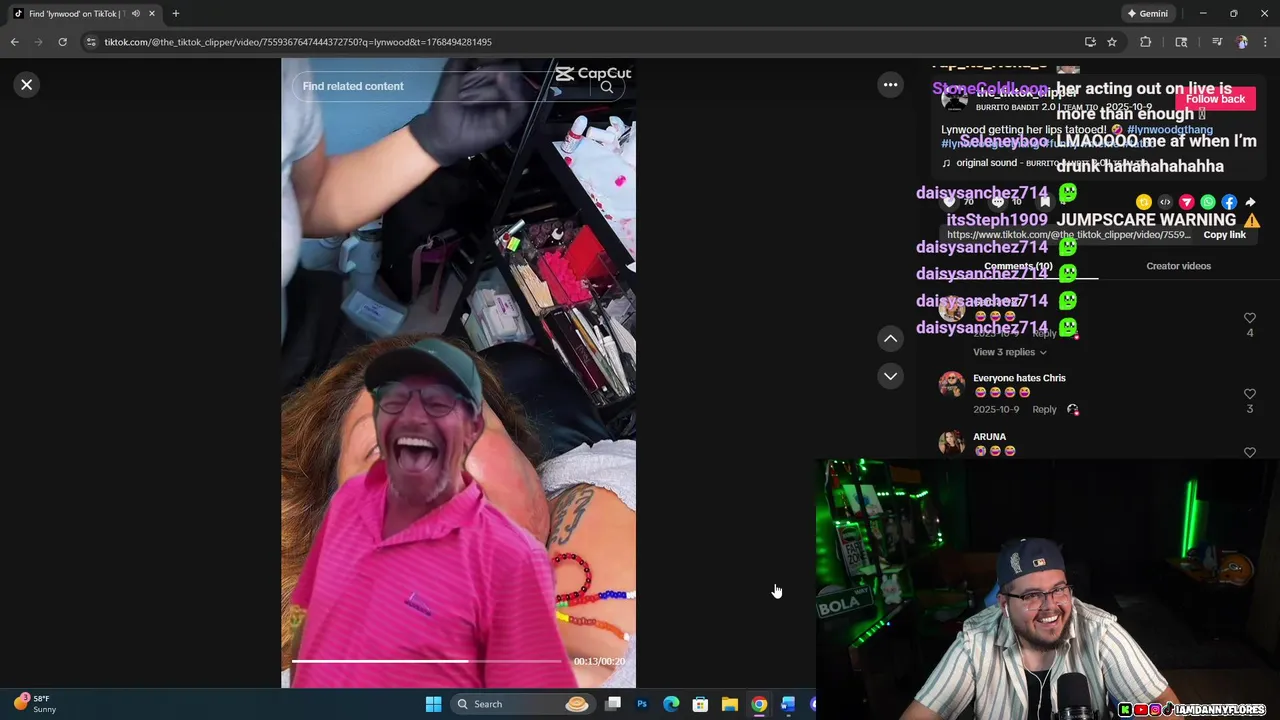Open a new browser tab
1280x720 pixels.
[176, 14]
